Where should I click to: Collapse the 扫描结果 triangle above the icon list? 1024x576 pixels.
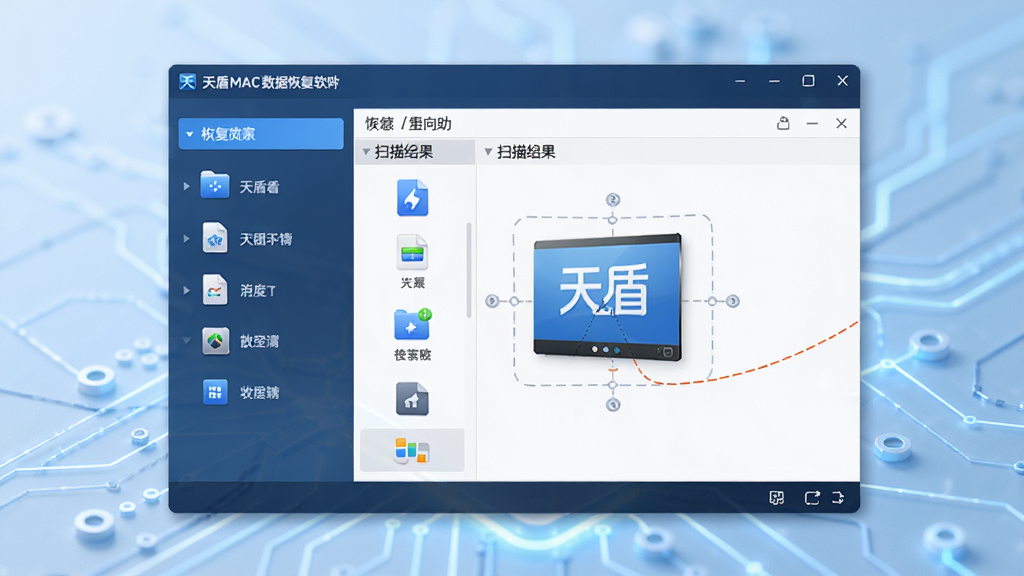pyautogui.click(x=366, y=152)
